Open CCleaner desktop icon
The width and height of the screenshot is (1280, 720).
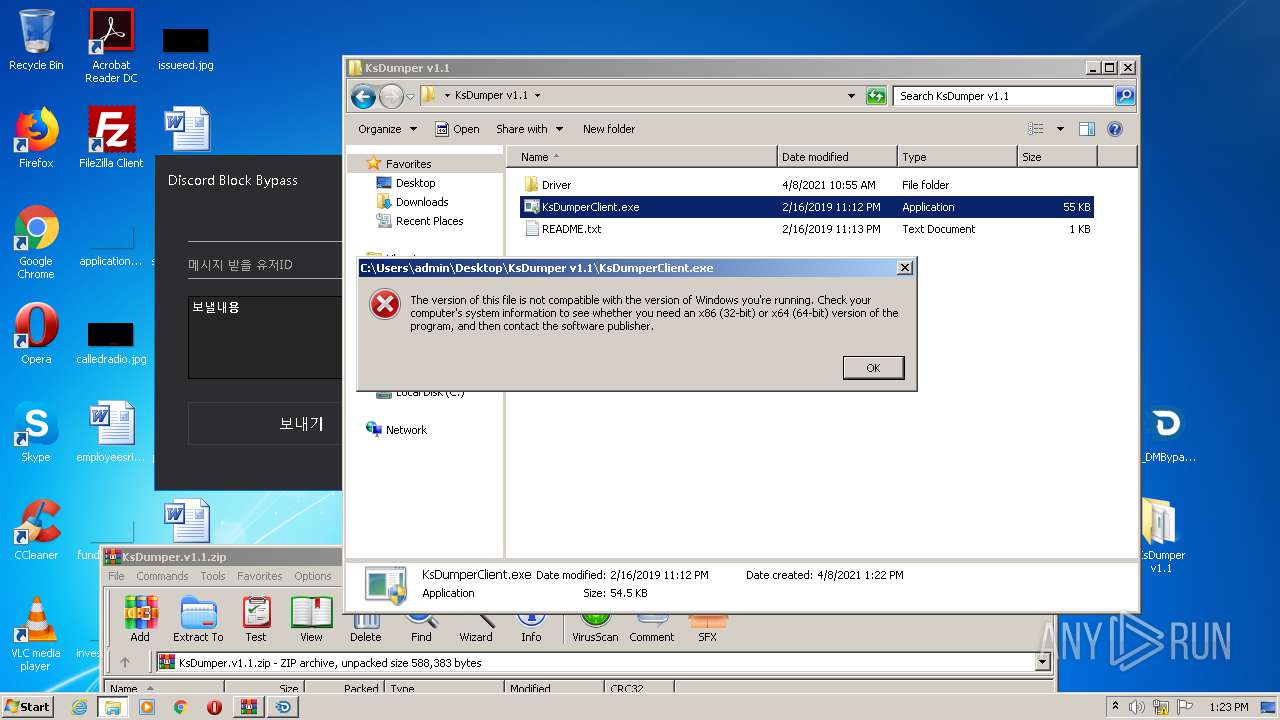[x=36, y=530]
